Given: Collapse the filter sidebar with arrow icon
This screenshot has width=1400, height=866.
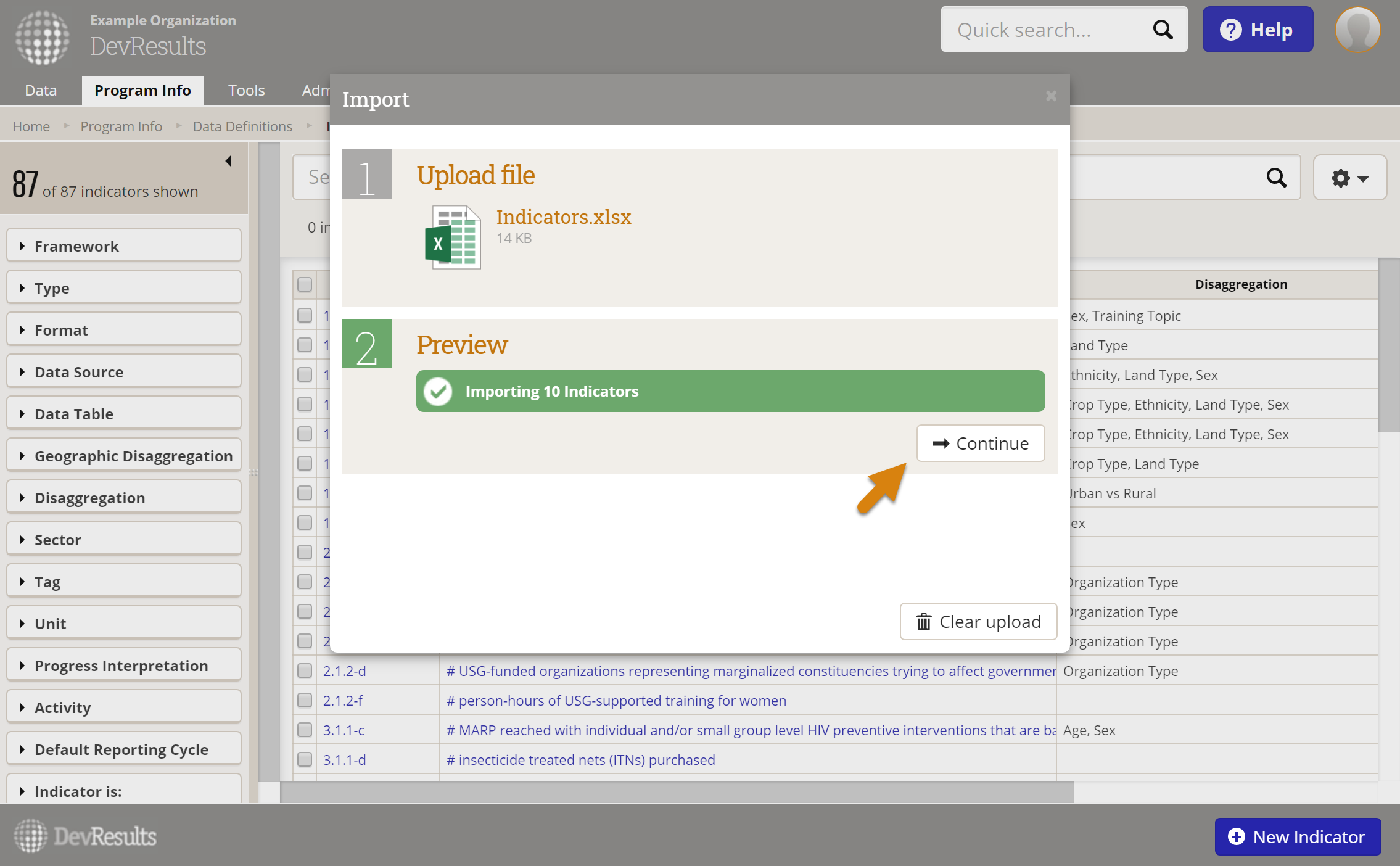Looking at the screenshot, I should coord(228,161).
